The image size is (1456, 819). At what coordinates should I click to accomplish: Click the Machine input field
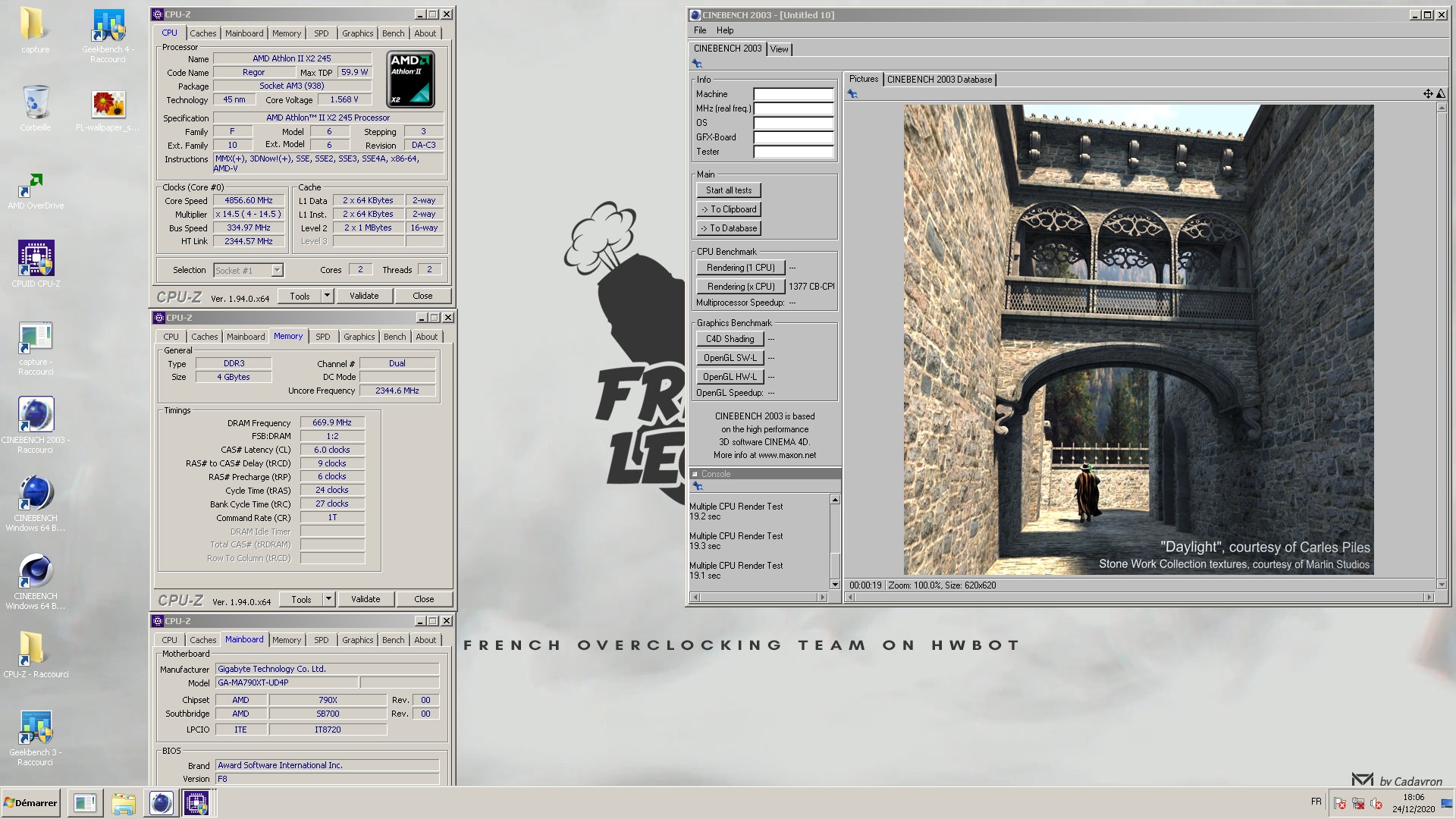[793, 94]
